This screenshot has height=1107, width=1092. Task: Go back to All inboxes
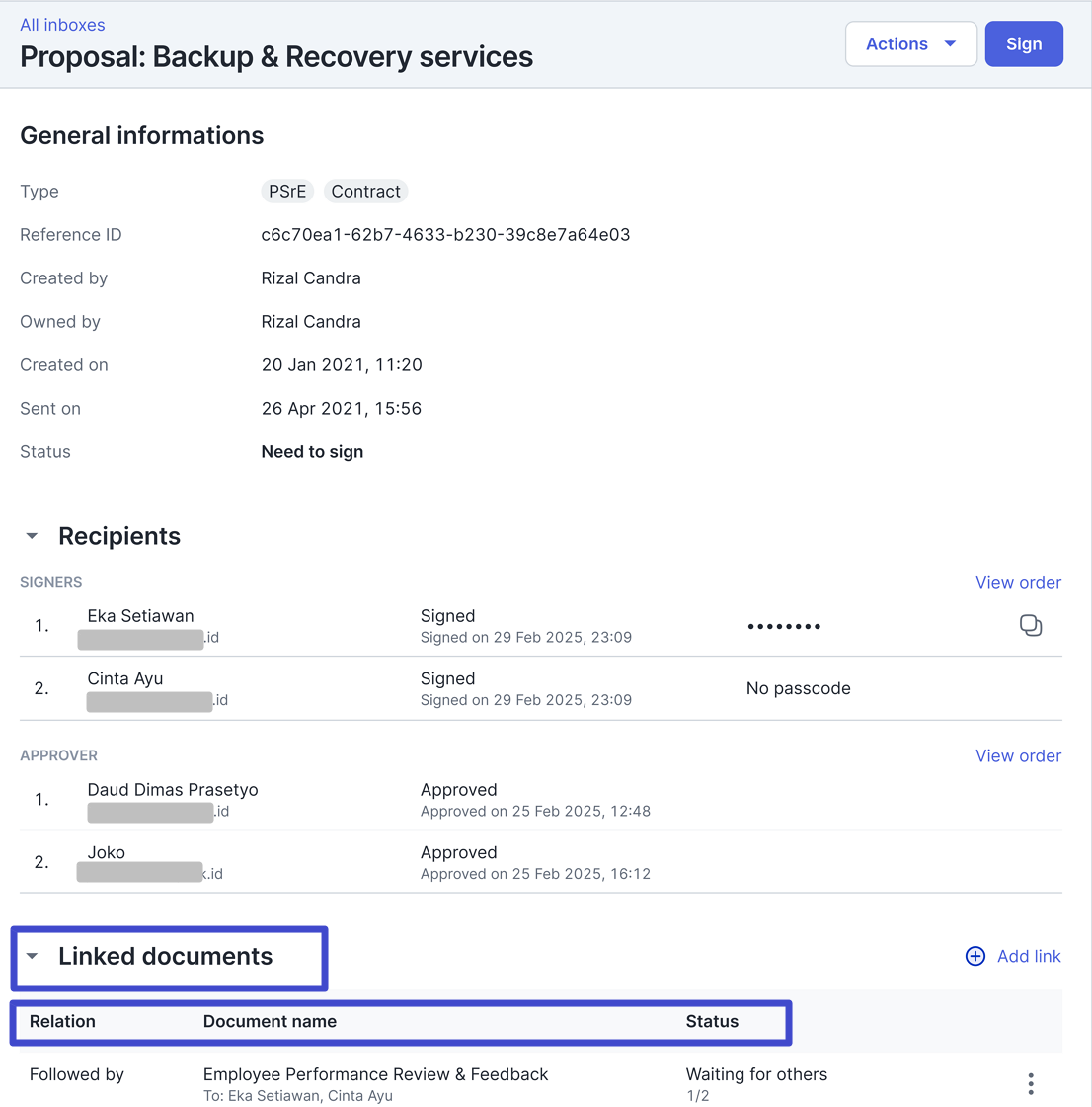(x=62, y=25)
